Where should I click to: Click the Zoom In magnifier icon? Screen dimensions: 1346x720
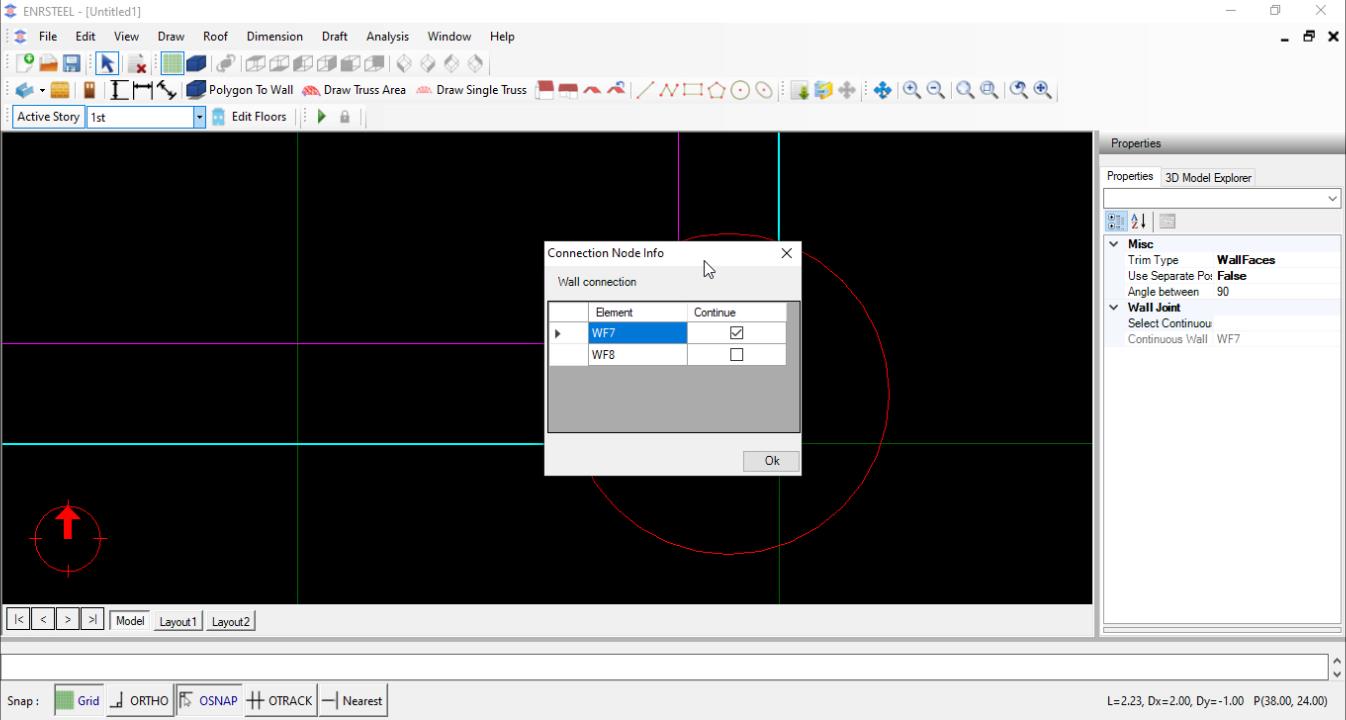tap(912, 90)
